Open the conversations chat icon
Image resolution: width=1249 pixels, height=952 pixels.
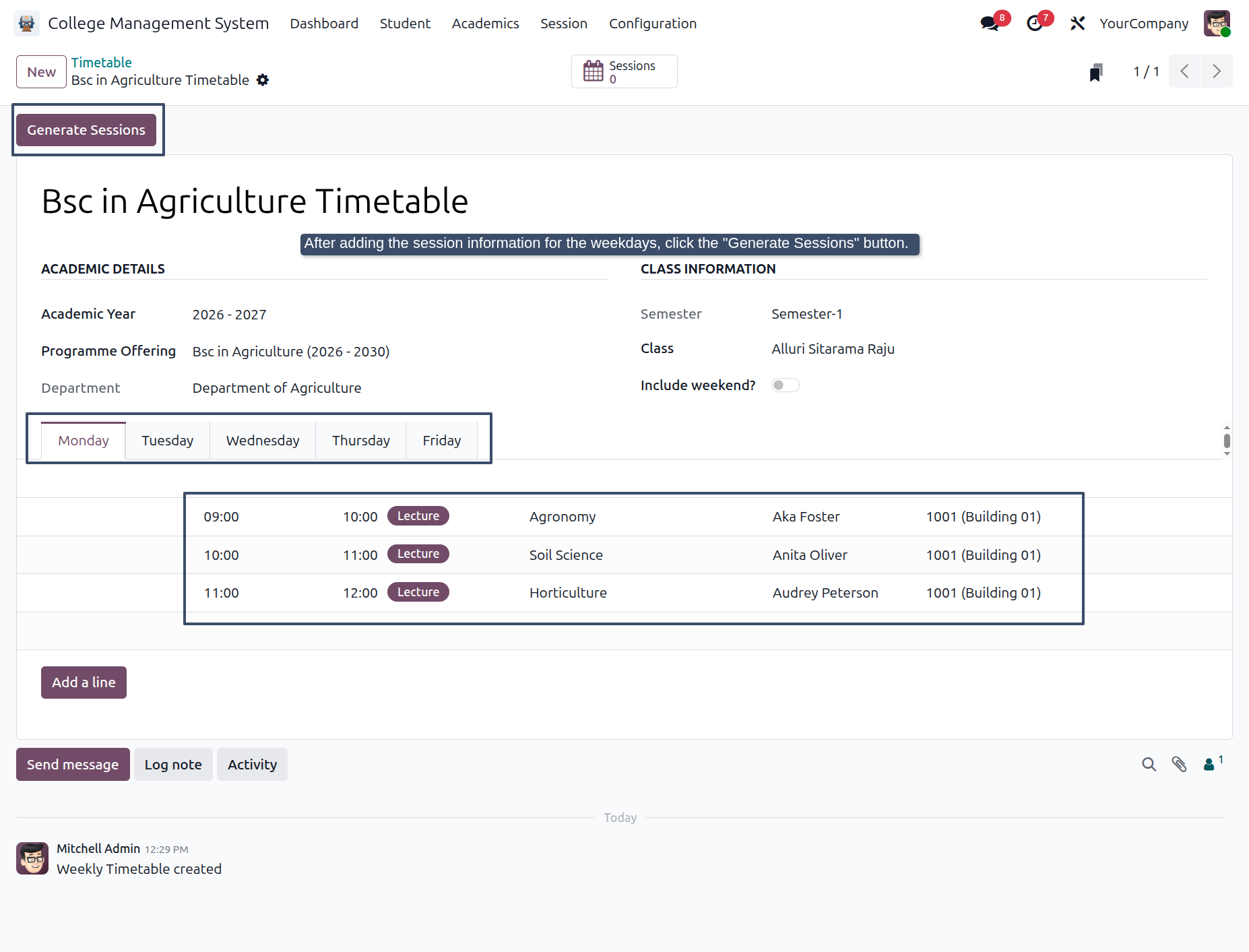tap(990, 24)
